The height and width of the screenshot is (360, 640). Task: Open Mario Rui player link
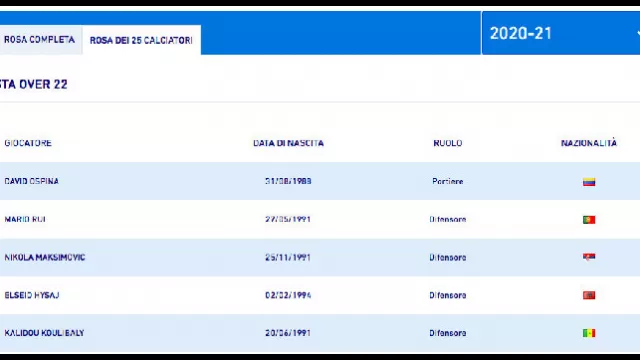[x=25, y=219]
